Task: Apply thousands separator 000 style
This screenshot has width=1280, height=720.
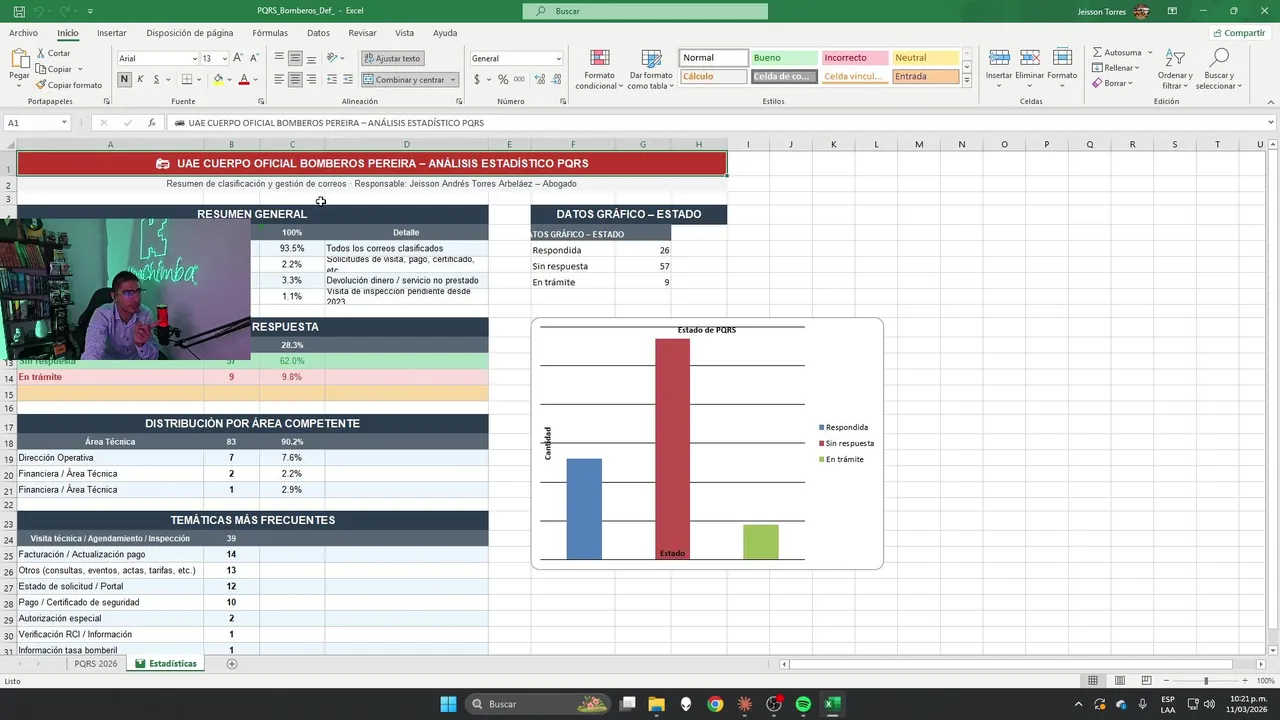Action: 519,79
